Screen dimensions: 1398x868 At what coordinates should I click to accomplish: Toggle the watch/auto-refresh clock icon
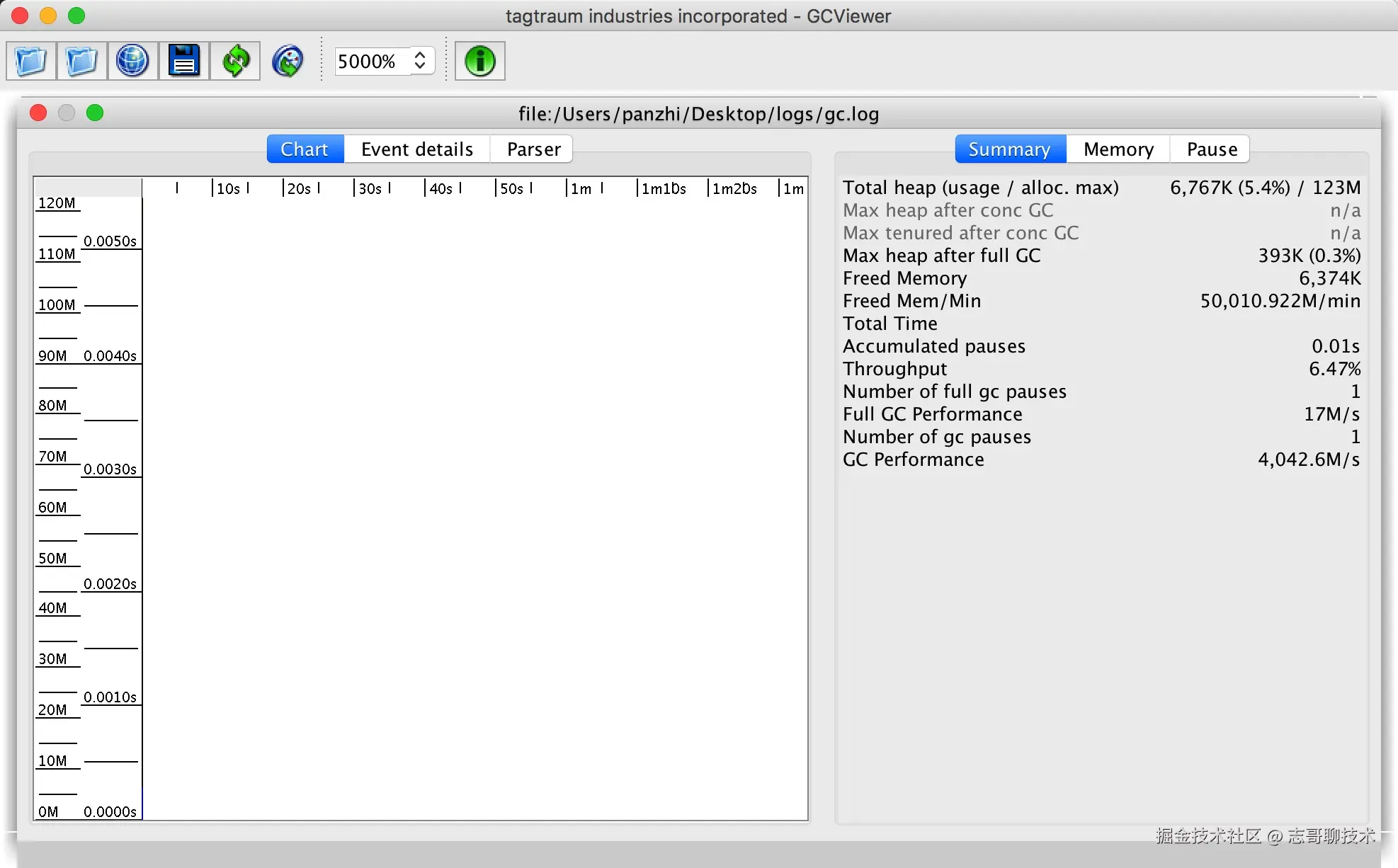(288, 61)
